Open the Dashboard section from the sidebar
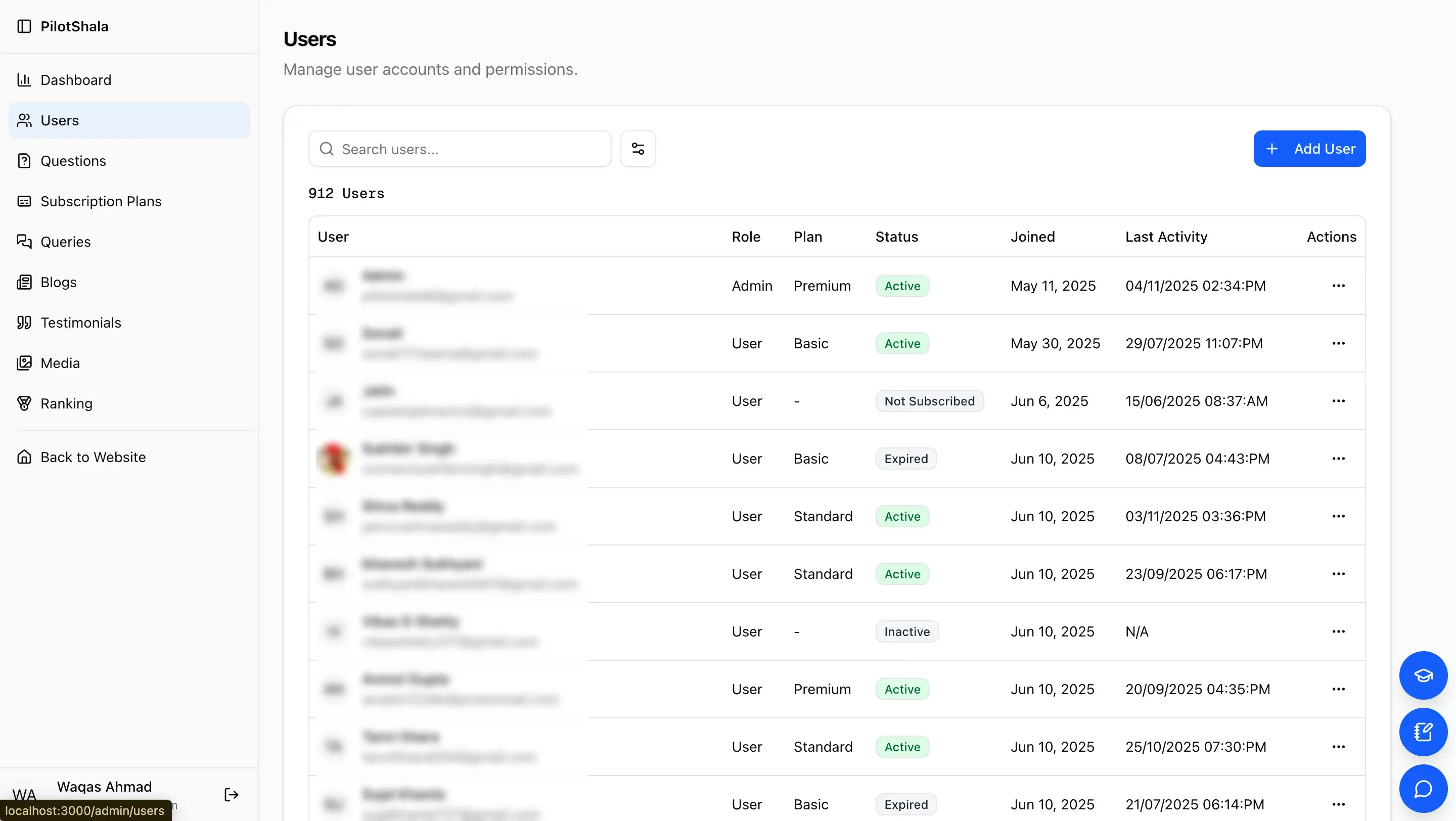The width and height of the screenshot is (1456, 821). point(76,80)
